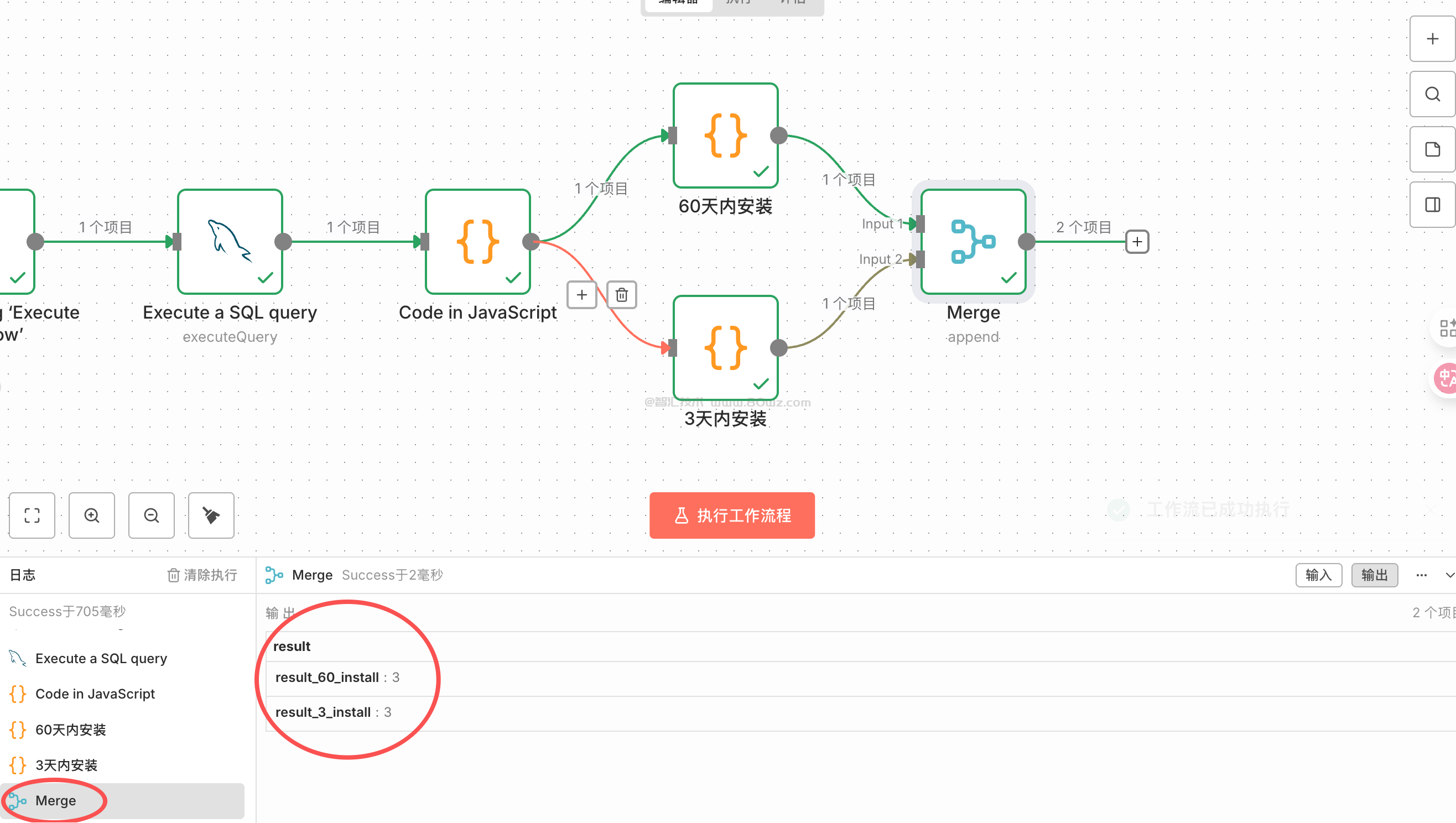The width and height of the screenshot is (1456, 823).
Task: Add a sticky note using the note icon
Action: 1432,149
